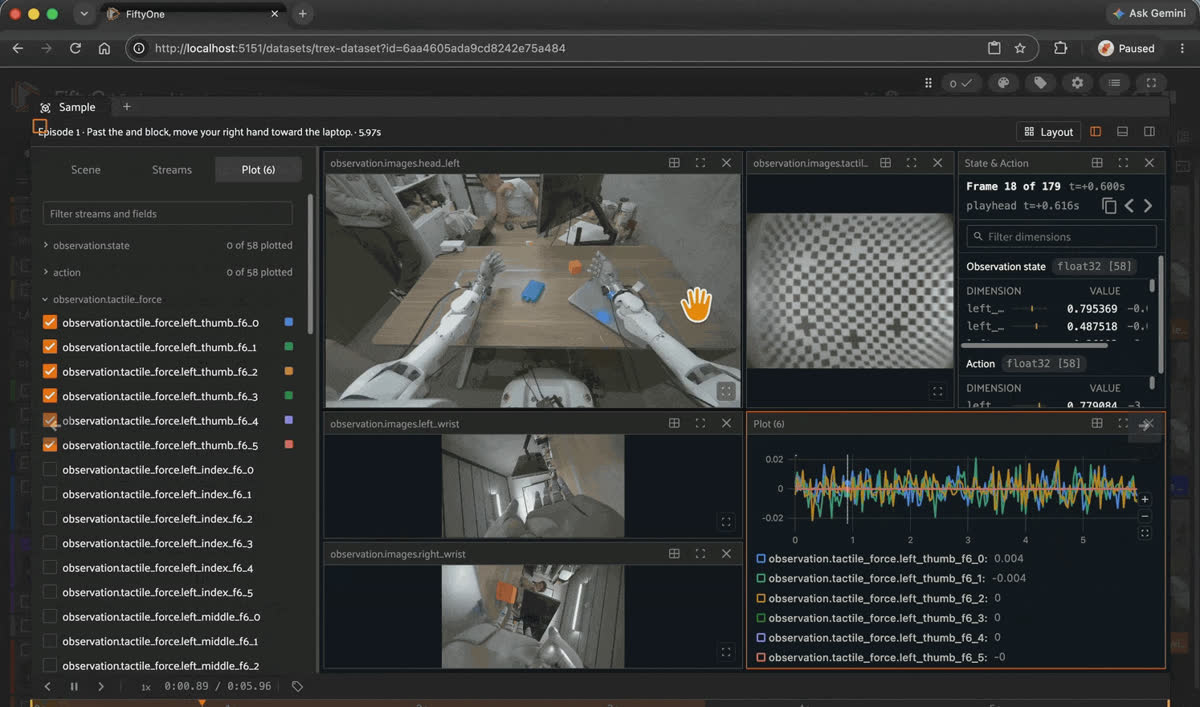Step to next frame in playback bar
This screenshot has height=707, width=1200.
pos(100,686)
